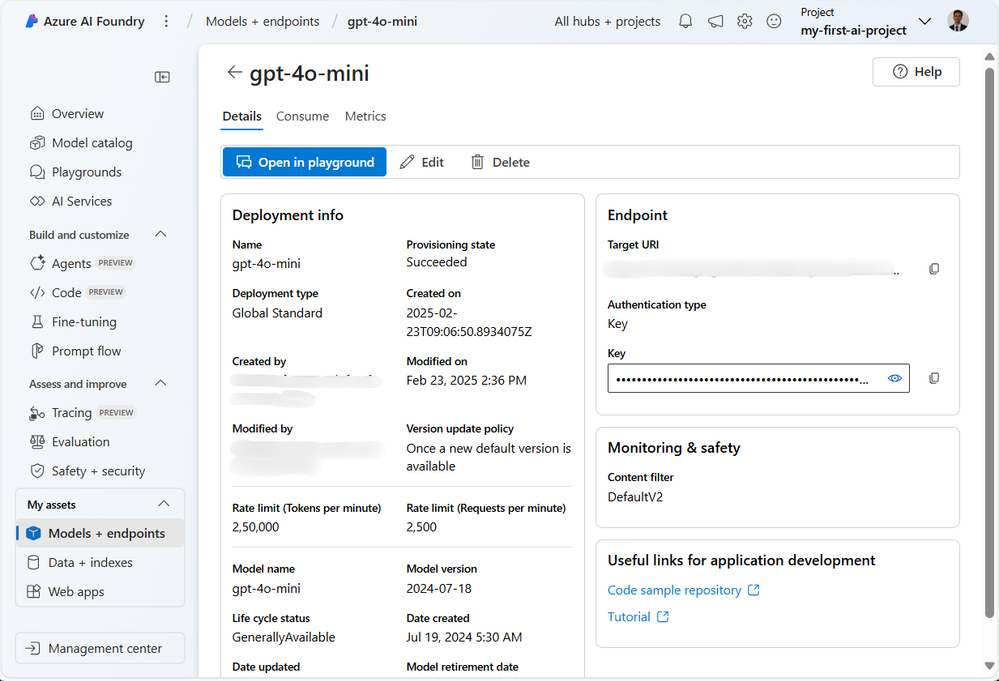Select Models + endpoints in My assets

click(100, 533)
